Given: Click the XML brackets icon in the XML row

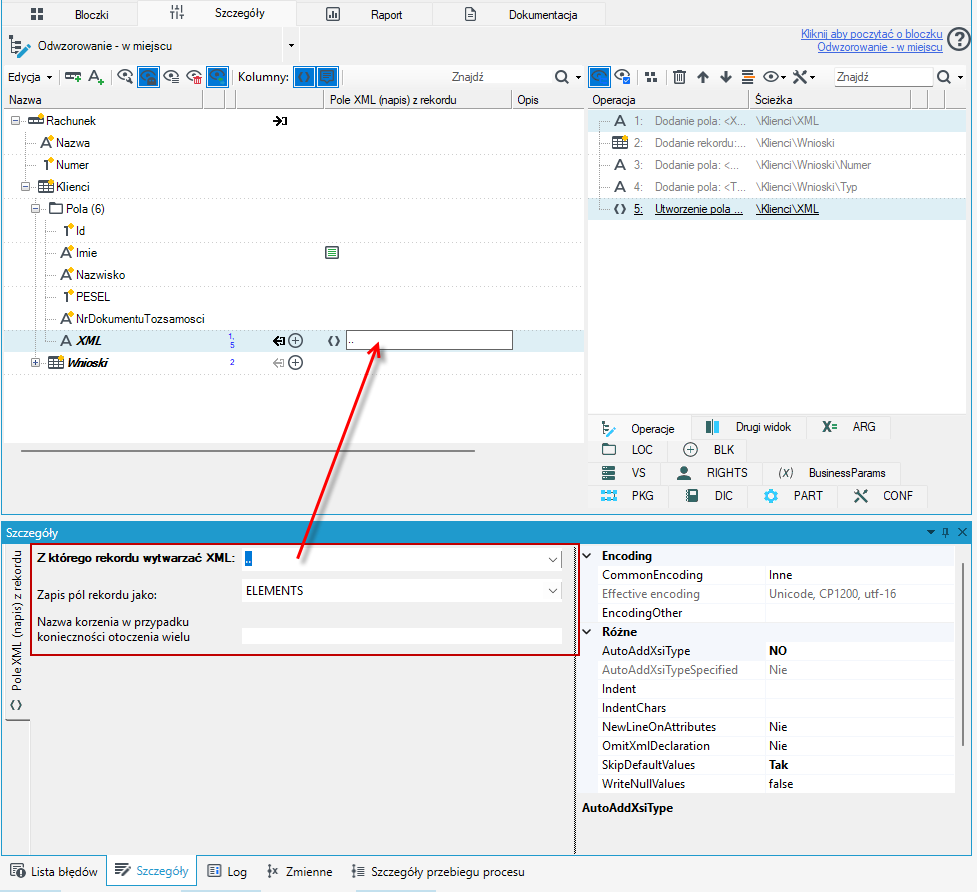Looking at the screenshot, I should tap(334, 341).
